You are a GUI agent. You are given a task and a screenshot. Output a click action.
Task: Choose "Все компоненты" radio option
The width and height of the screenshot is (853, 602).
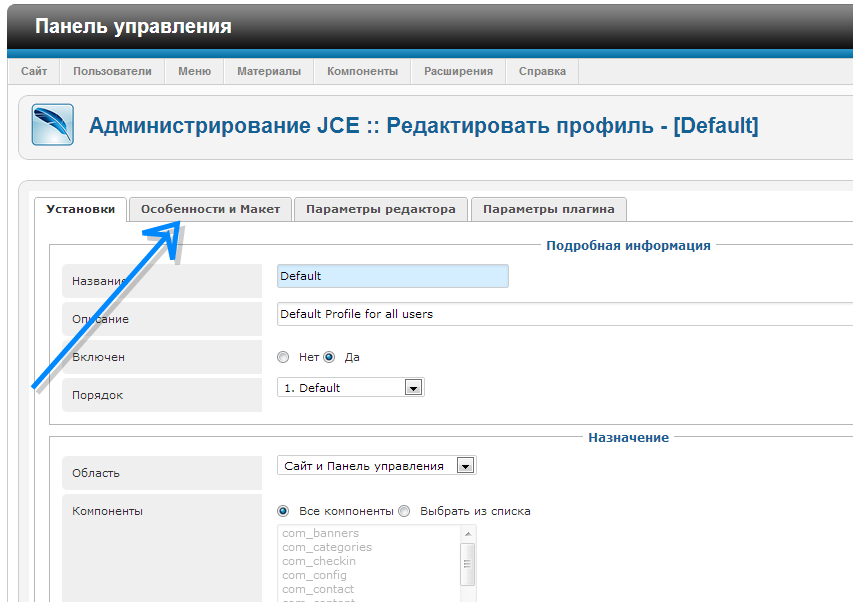(x=284, y=511)
